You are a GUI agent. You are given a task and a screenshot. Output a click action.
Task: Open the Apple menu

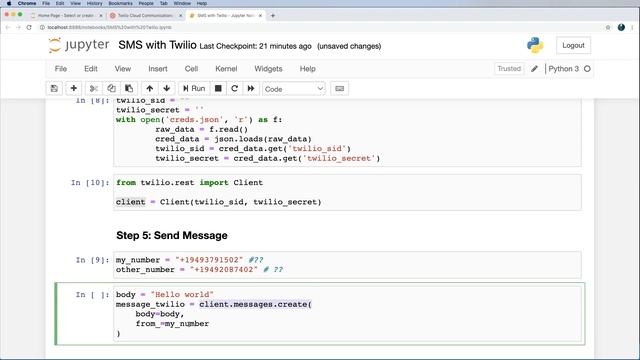(x=9, y=3)
